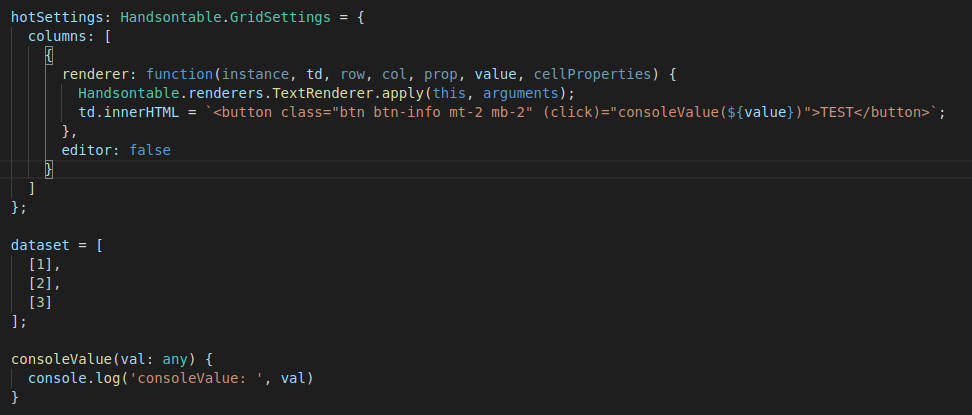Click the false value after editor
Viewport: 972px width, 415px height.
[x=150, y=150]
